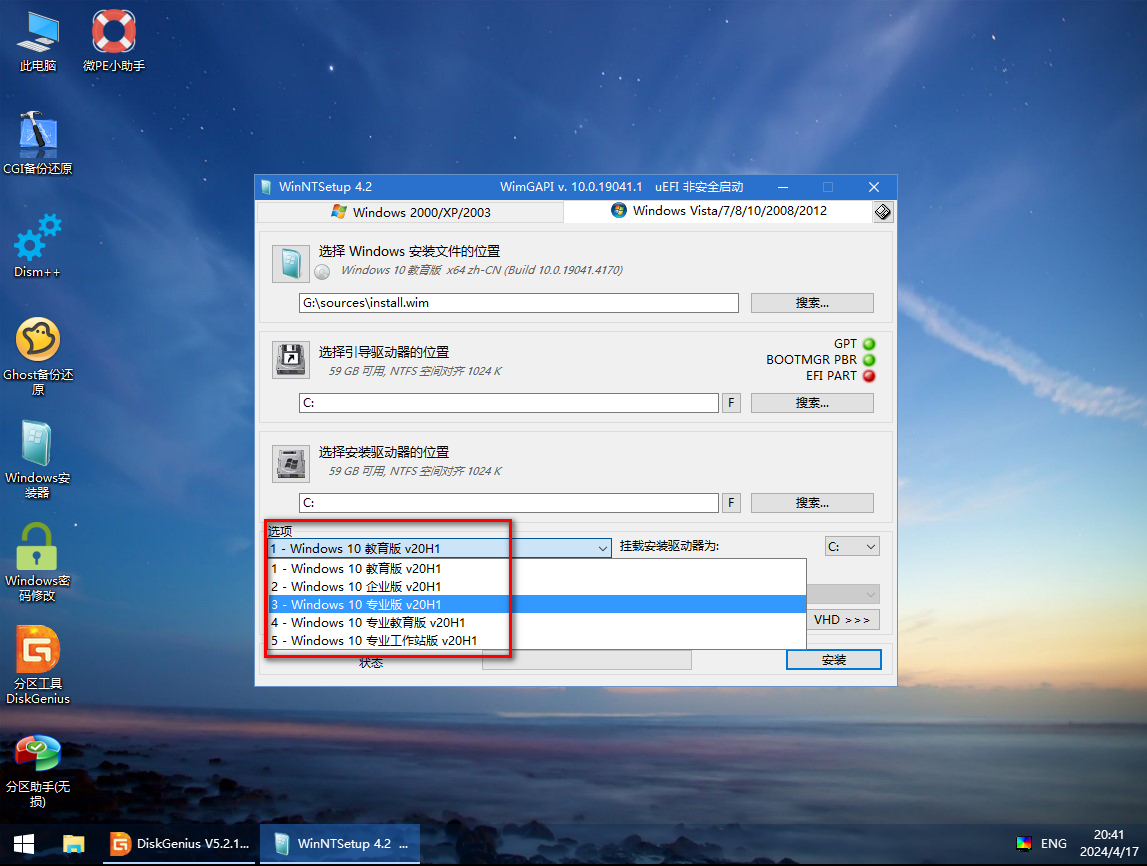Screen dimensions: 1147x866
Task: Click the tray color display icon
Action: point(1023,844)
